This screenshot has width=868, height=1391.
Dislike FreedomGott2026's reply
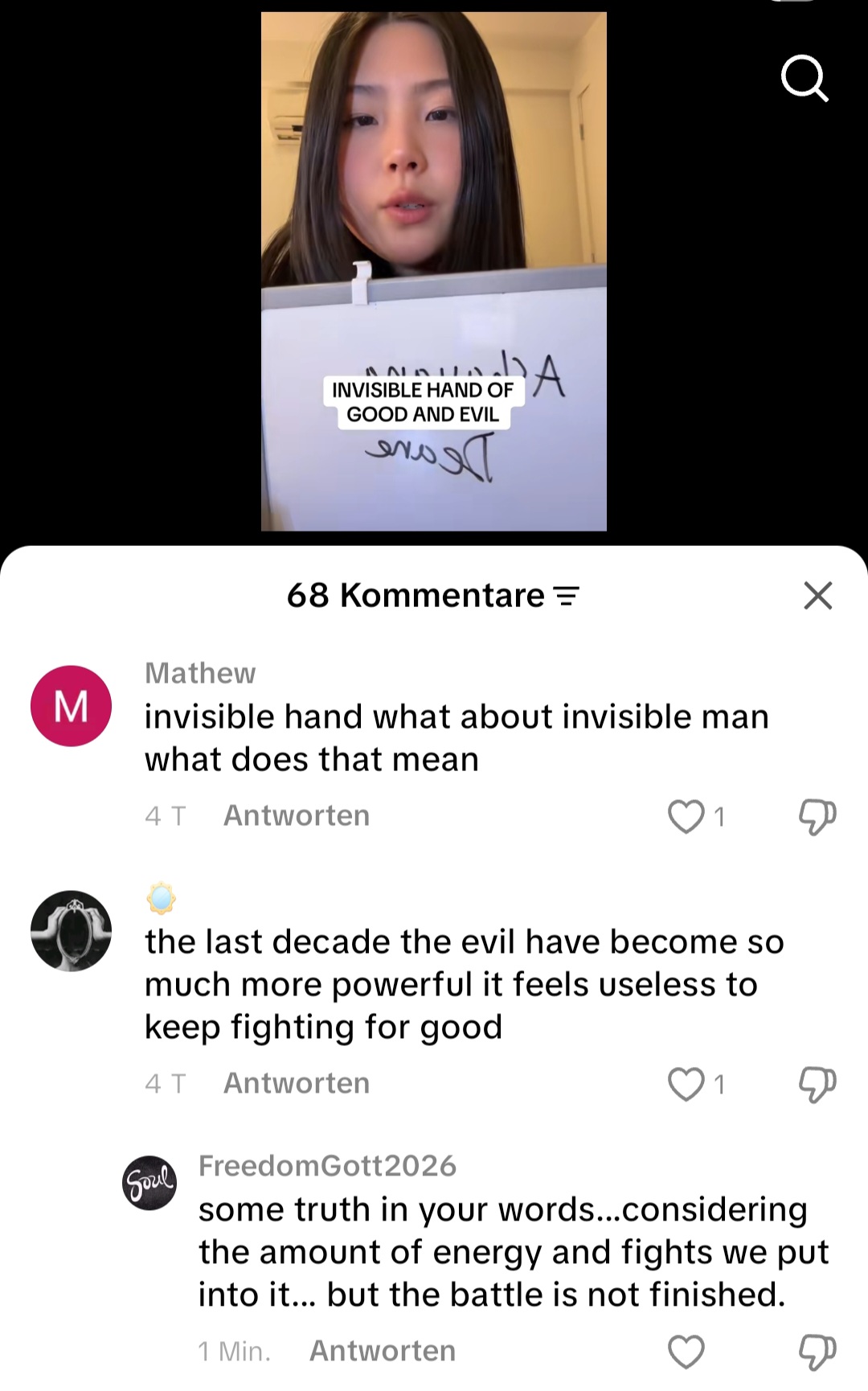tap(817, 1352)
